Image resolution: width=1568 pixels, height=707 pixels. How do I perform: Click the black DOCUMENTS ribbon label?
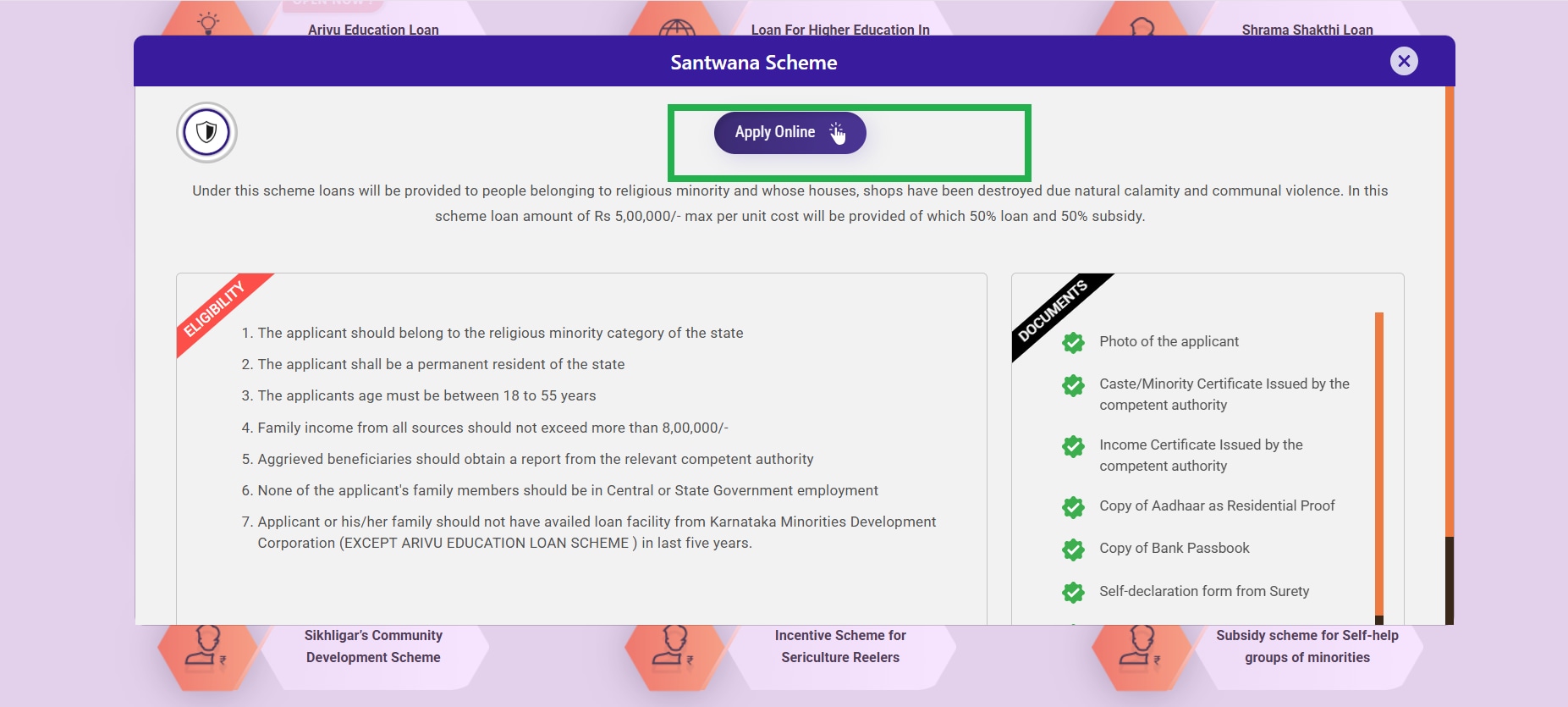point(1052,312)
